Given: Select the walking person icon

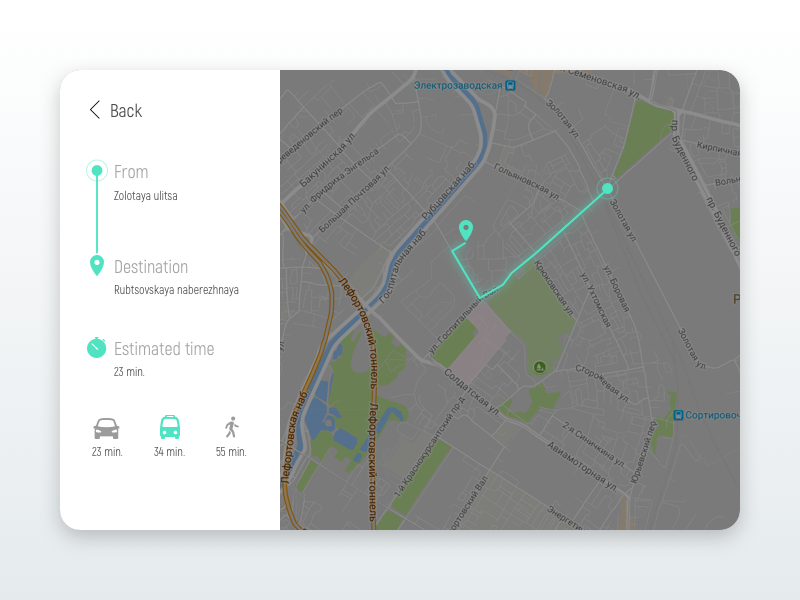Looking at the screenshot, I should click(x=229, y=428).
